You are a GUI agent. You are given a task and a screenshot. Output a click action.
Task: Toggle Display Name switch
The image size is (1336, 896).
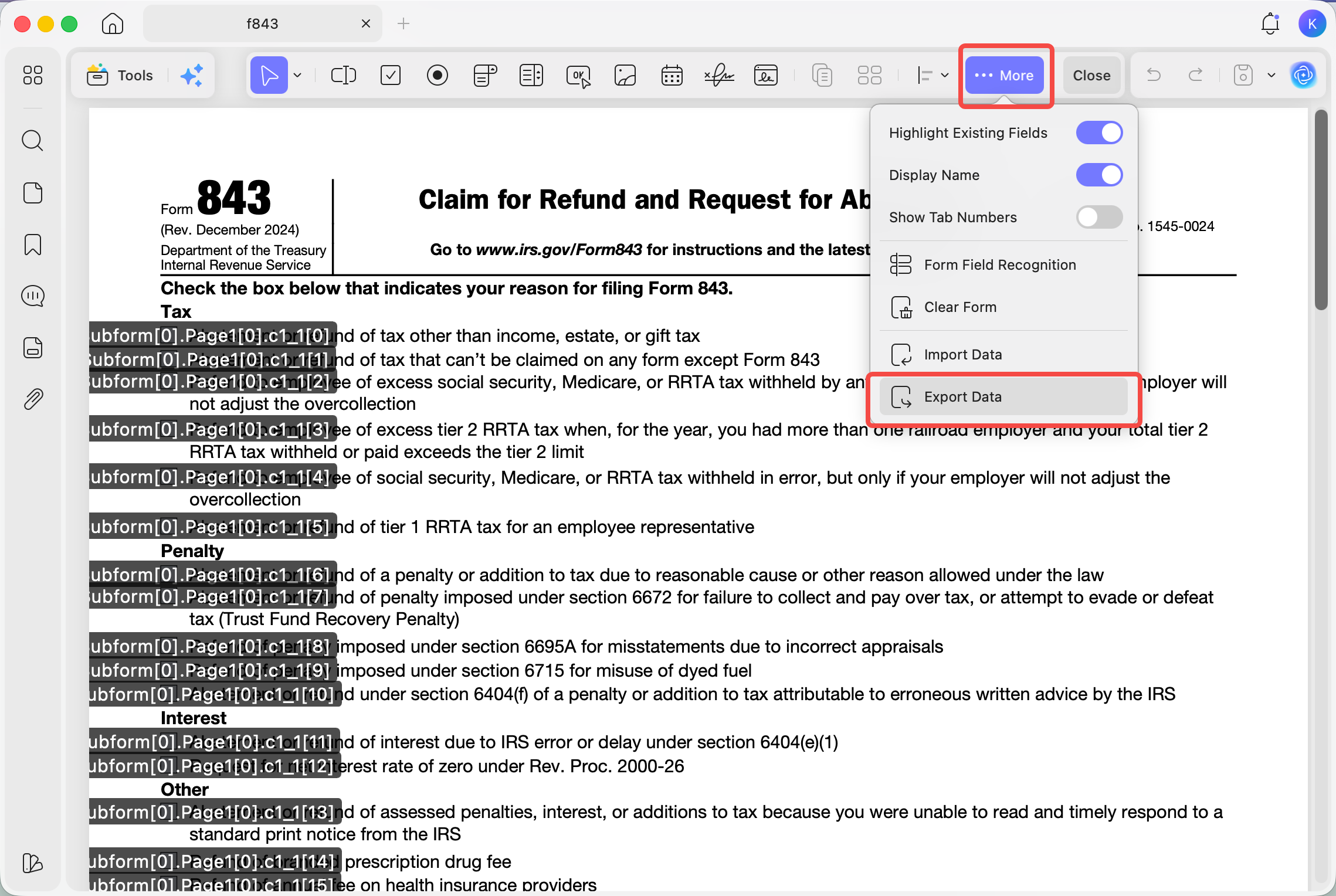click(x=1099, y=175)
